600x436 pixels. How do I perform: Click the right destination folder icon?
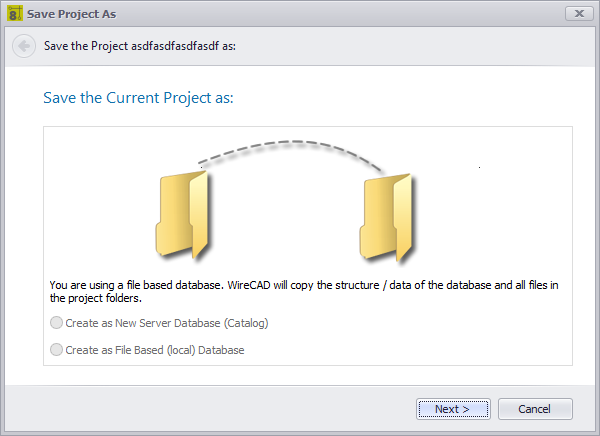coord(386,217)
